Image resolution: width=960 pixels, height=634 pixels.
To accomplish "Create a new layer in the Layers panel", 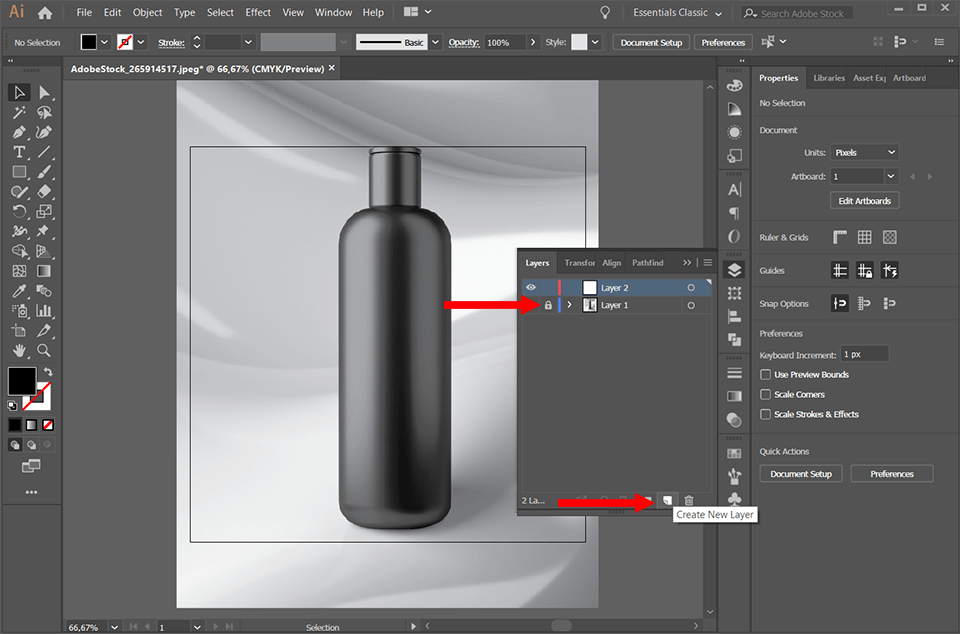I will [665, 501].
